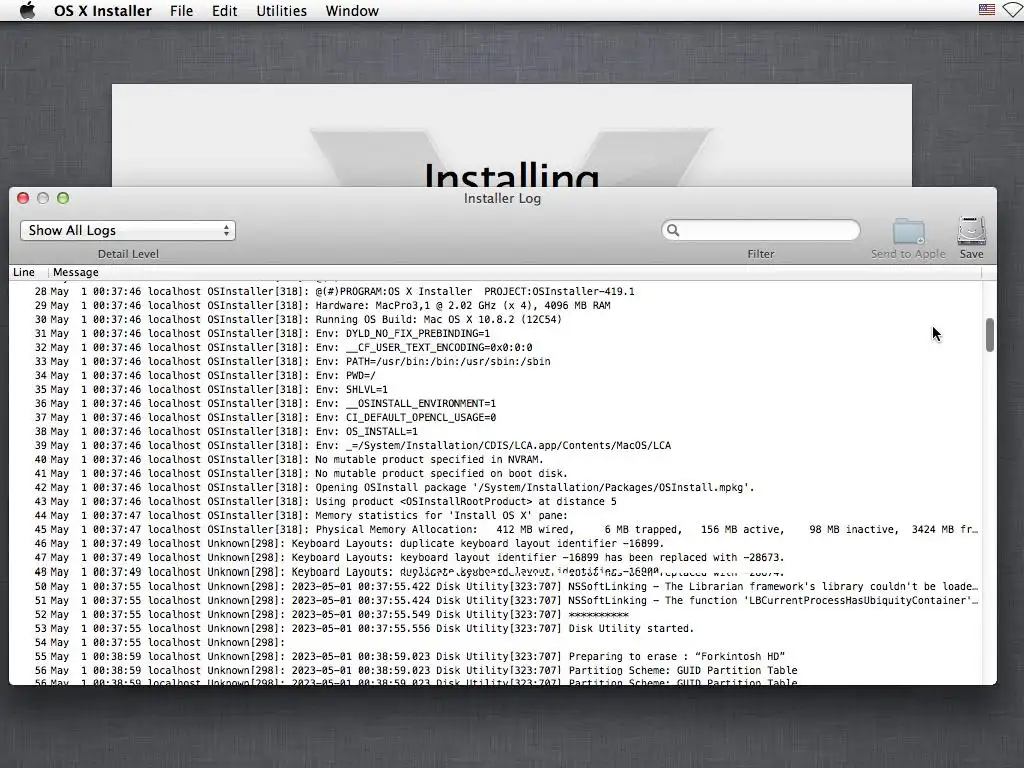Viewport: 1024px width, 768px height.
Task: Click the Installing heading in the background window
Action: coord(511,174)
